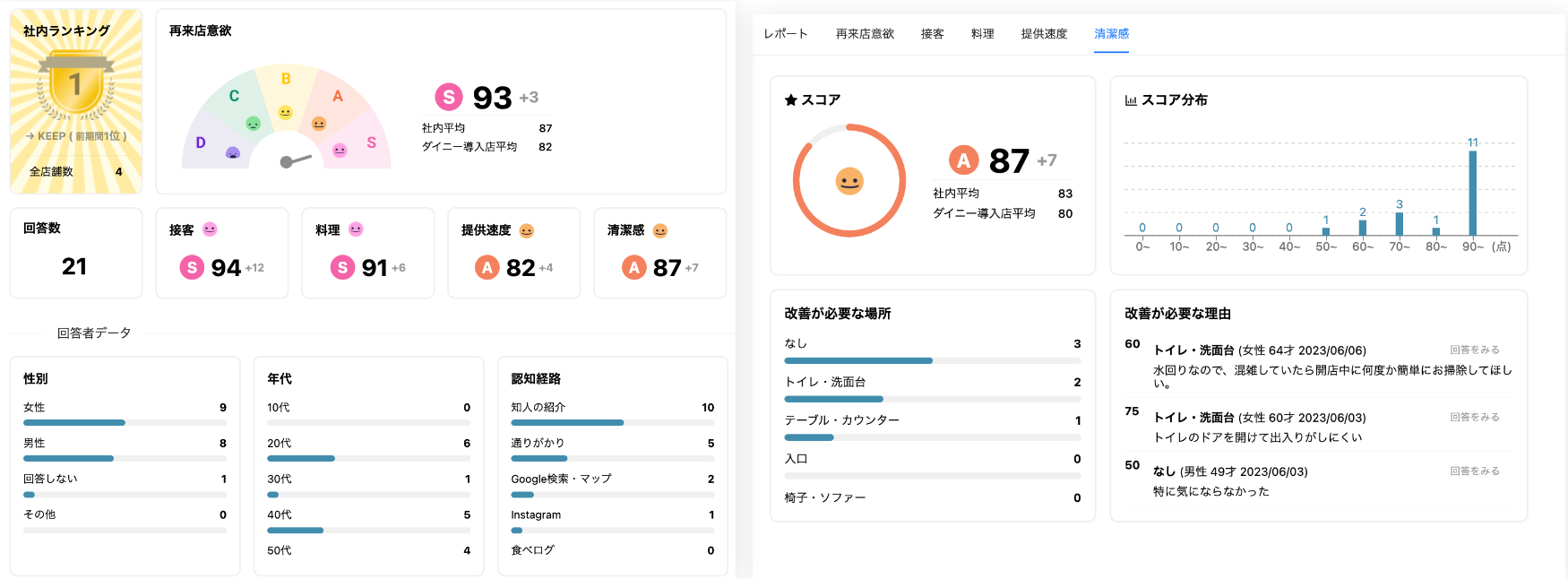This screenshot has width=1568, height=579.
Task: Click the star icon beside スコア
Action: coord(790,100)
